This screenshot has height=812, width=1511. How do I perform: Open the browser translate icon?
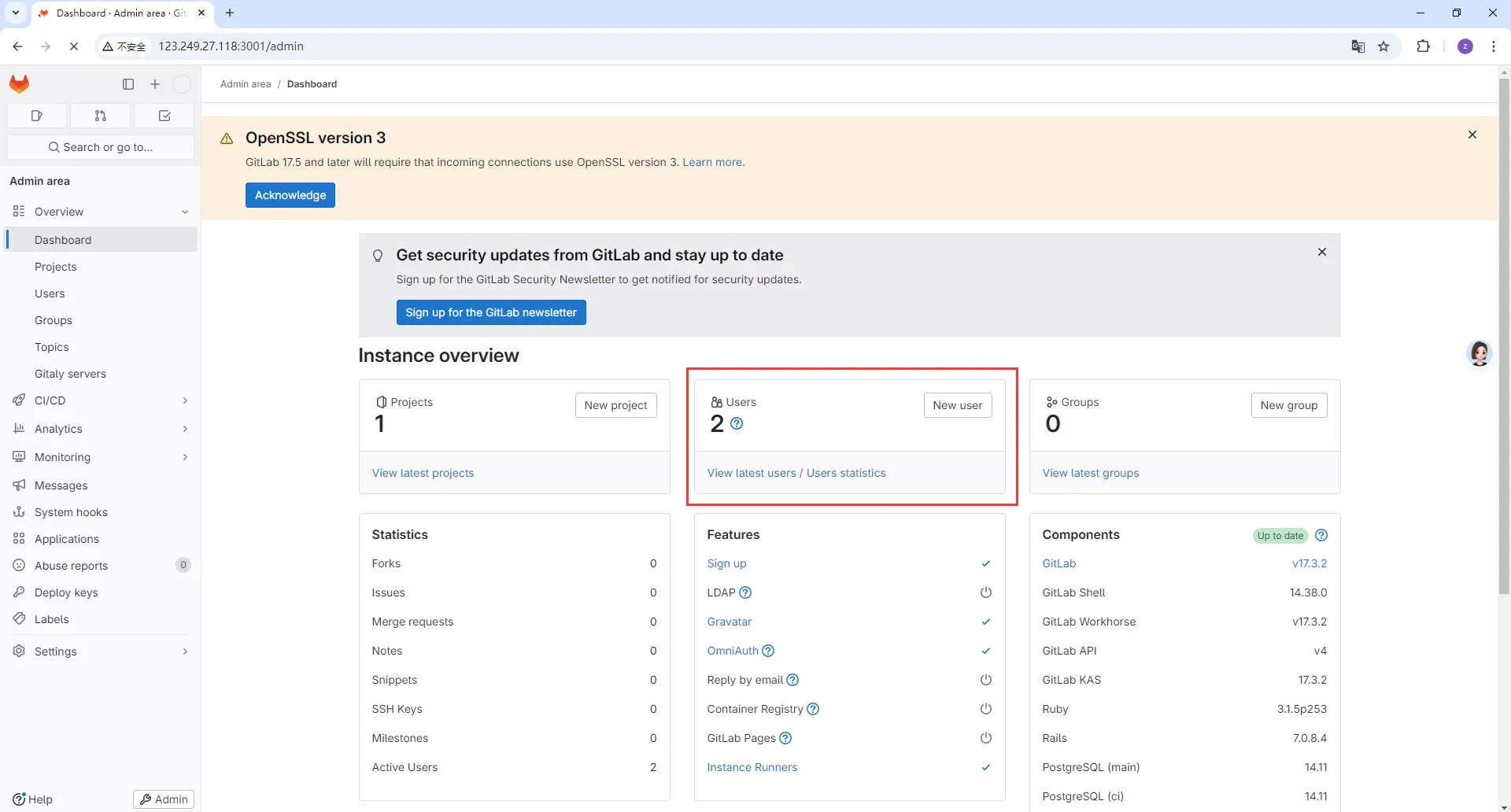click(1358, 46)
